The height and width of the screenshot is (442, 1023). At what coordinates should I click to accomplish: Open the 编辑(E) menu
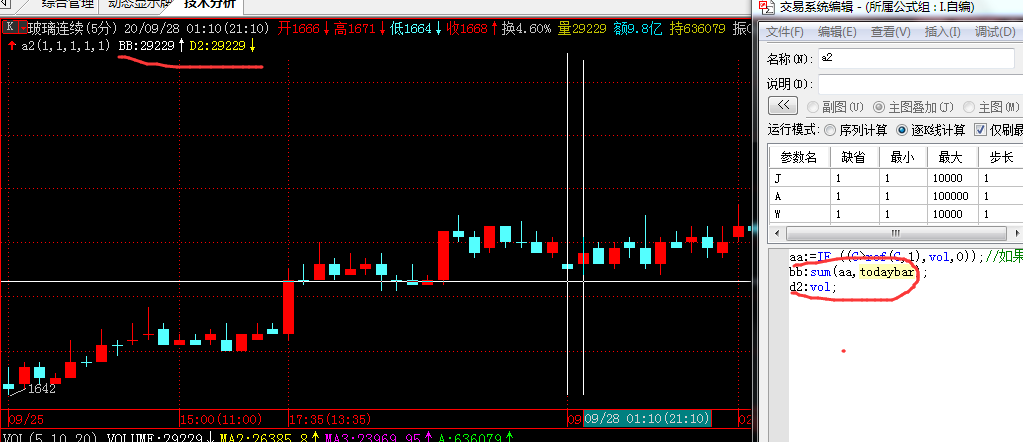pyautogui.click(x=837, y=31)
